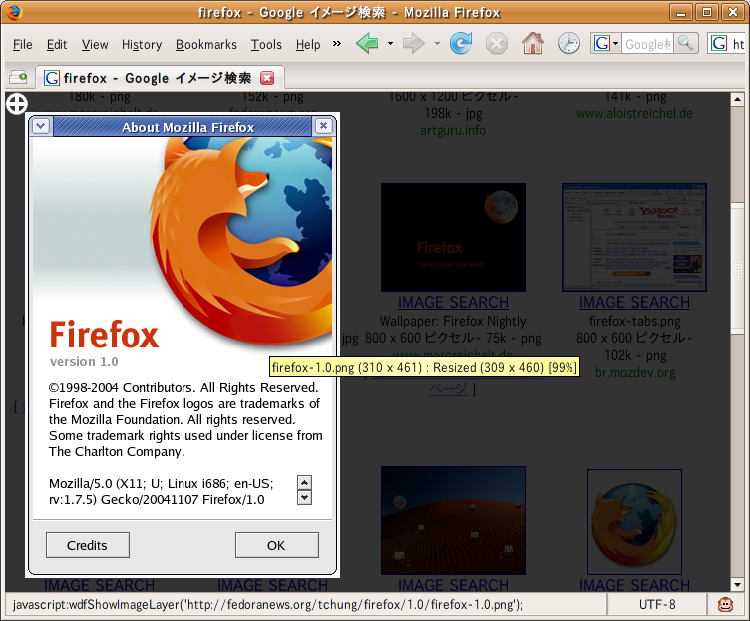The height and width of the screenshot is (621, 750).
Task: Go back with the green Back arrow
Action: (x=367, y=44)
